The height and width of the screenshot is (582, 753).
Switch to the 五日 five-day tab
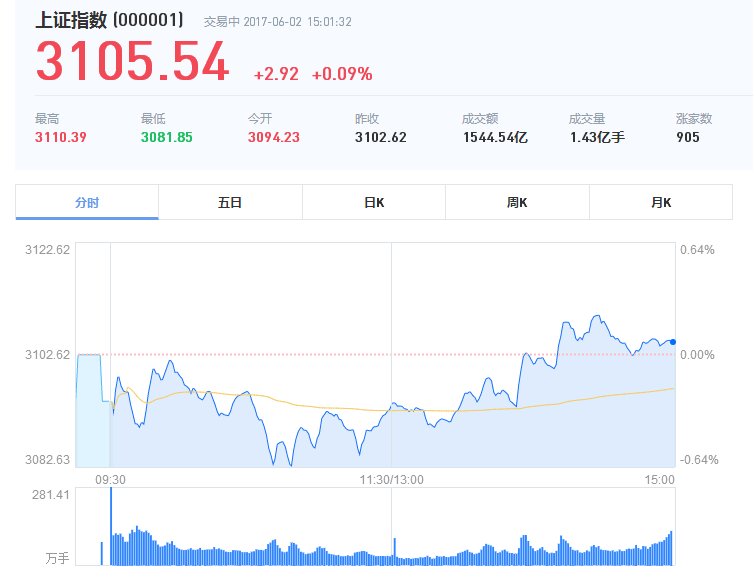(230, 202)
